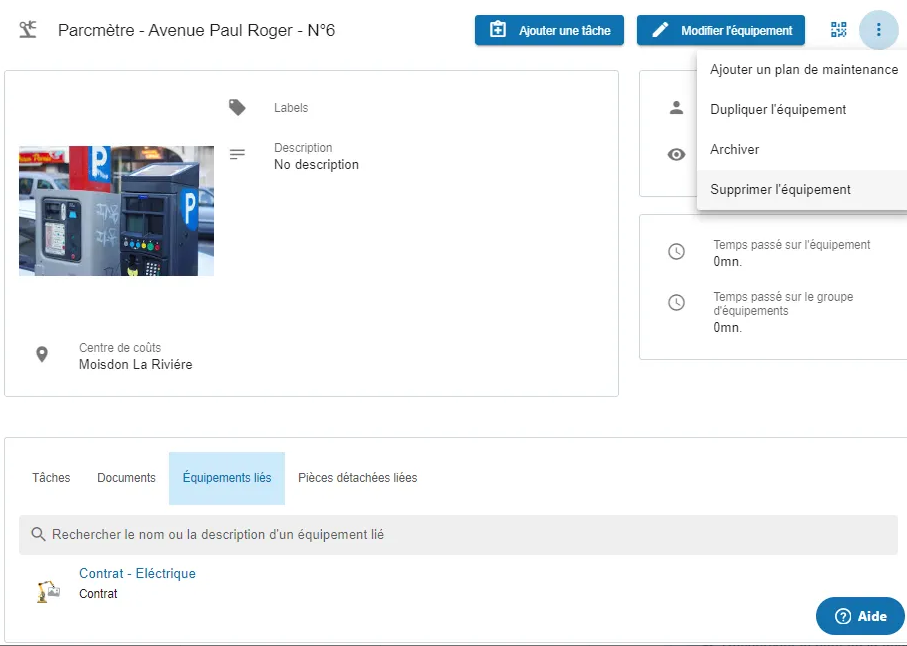Click the location pin icon by Centre de coûts
The width and height of the screenshot is (907, 646).
click(x=42, y=354)
